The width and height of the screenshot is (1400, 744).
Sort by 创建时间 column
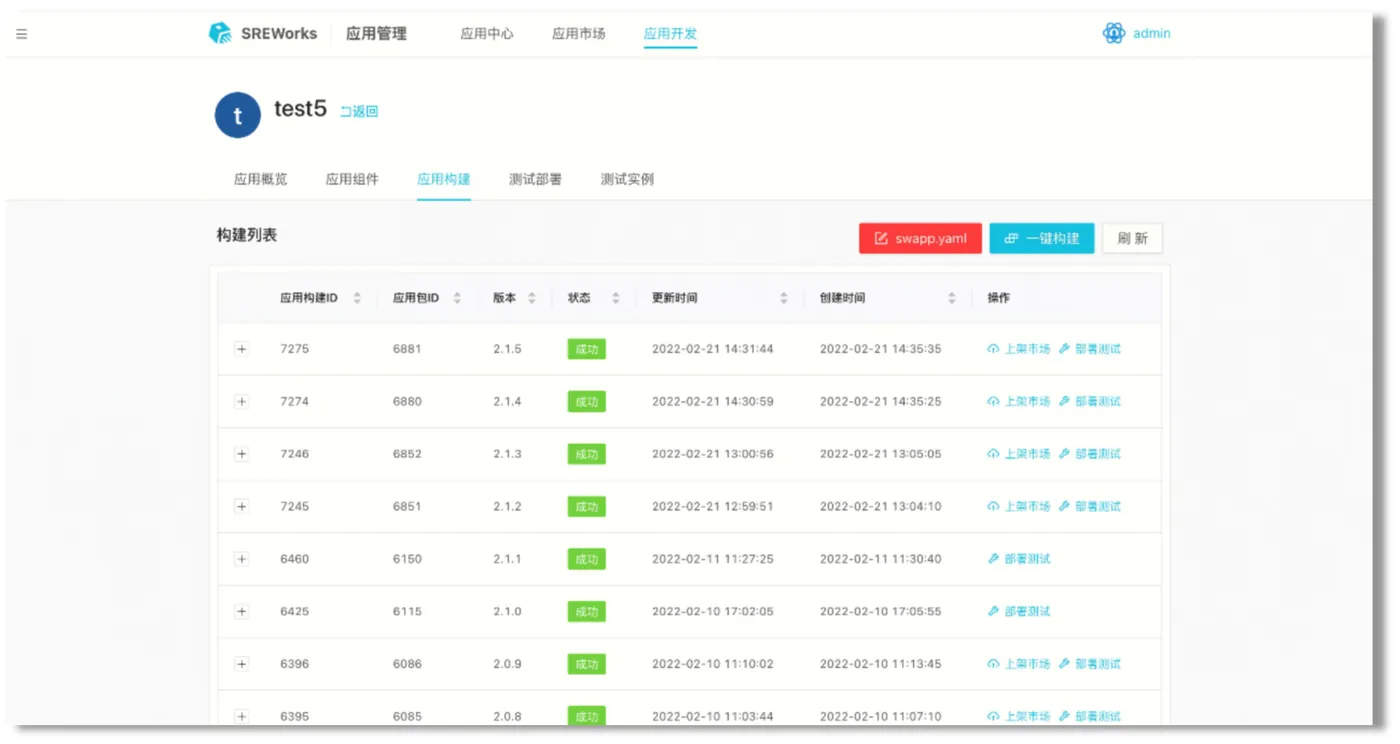952,298
